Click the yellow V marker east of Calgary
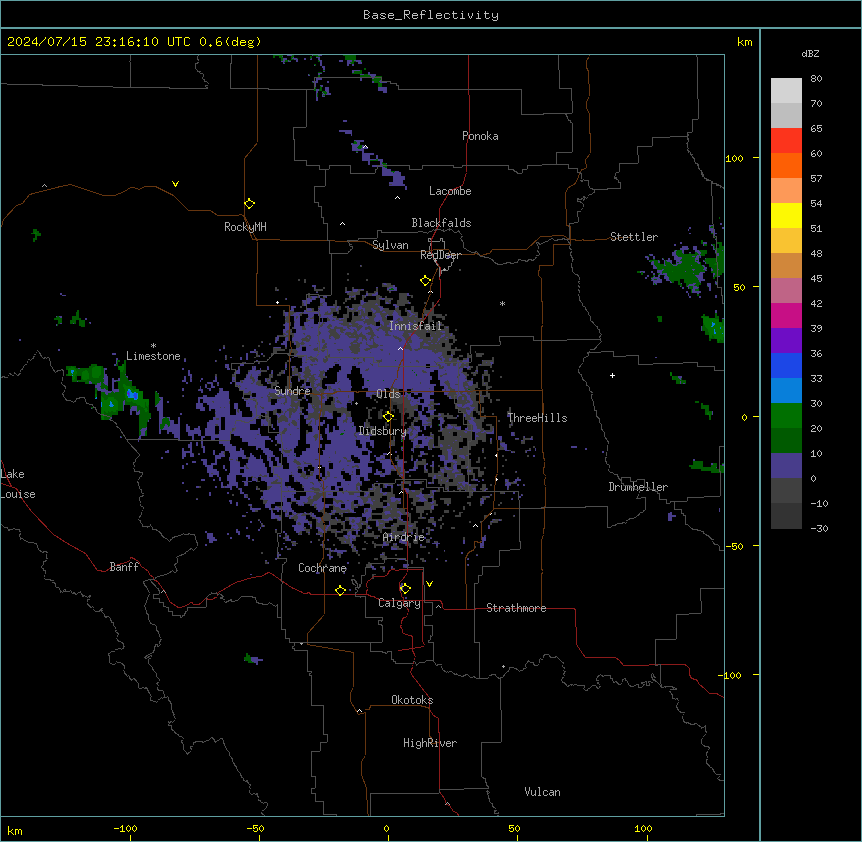Image resolution: width=862 pixels, height=842 pixels. pos(429,584)
